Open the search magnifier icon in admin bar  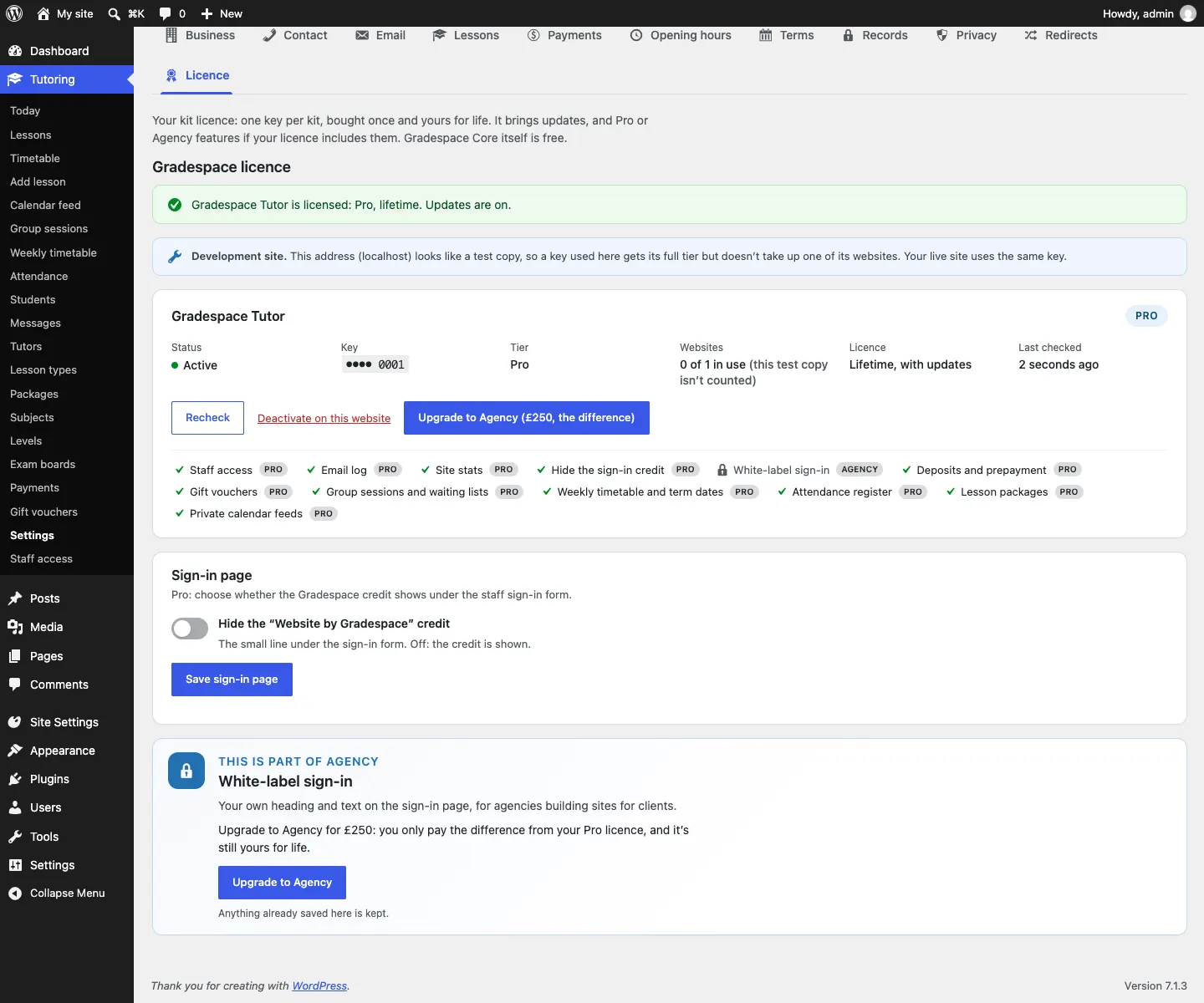coord(115,13)
